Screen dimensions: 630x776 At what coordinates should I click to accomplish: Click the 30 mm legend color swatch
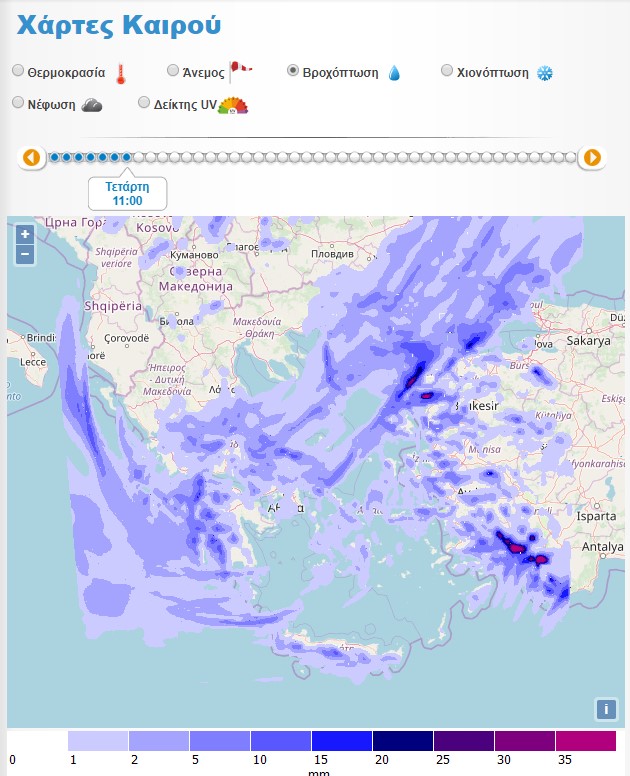(x=525, y=741)
